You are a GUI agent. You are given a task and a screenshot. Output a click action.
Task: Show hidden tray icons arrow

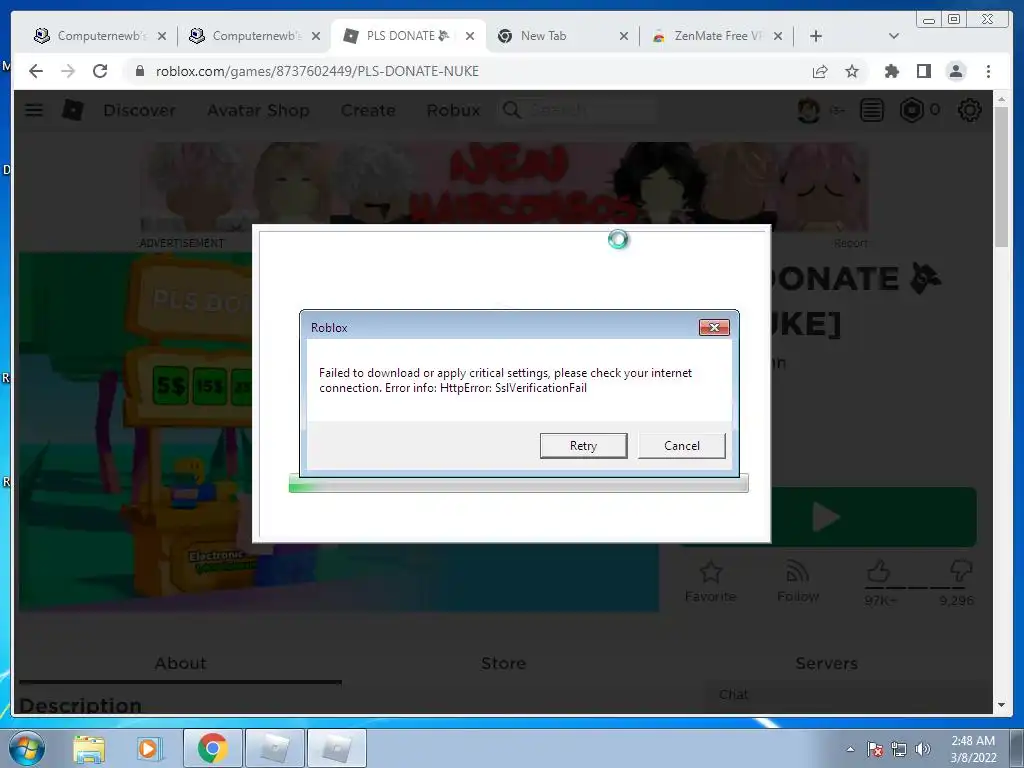pyautogui.click(x=850, y=749)
